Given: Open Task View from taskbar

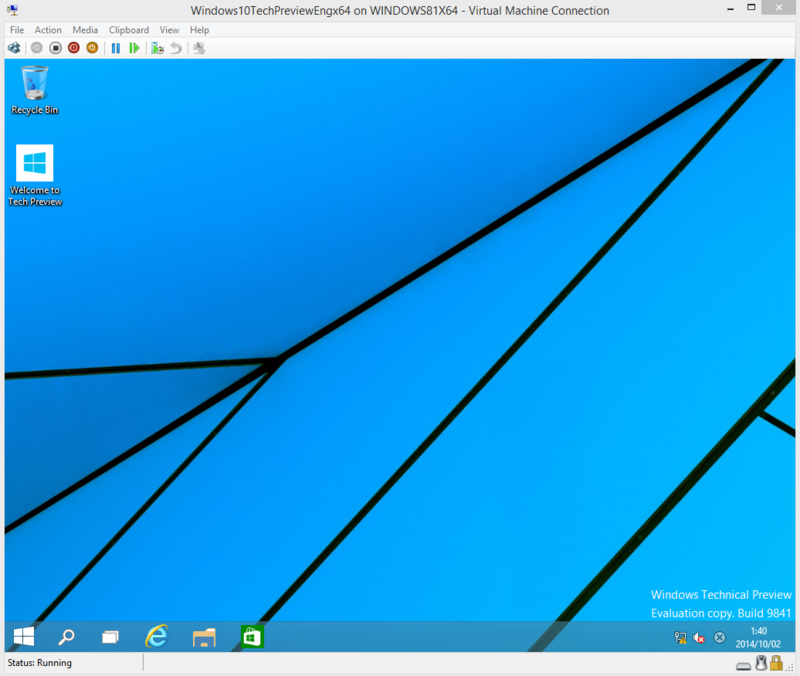Looking at the screenshot, I should pyautogui.click(x=110, y=637).
